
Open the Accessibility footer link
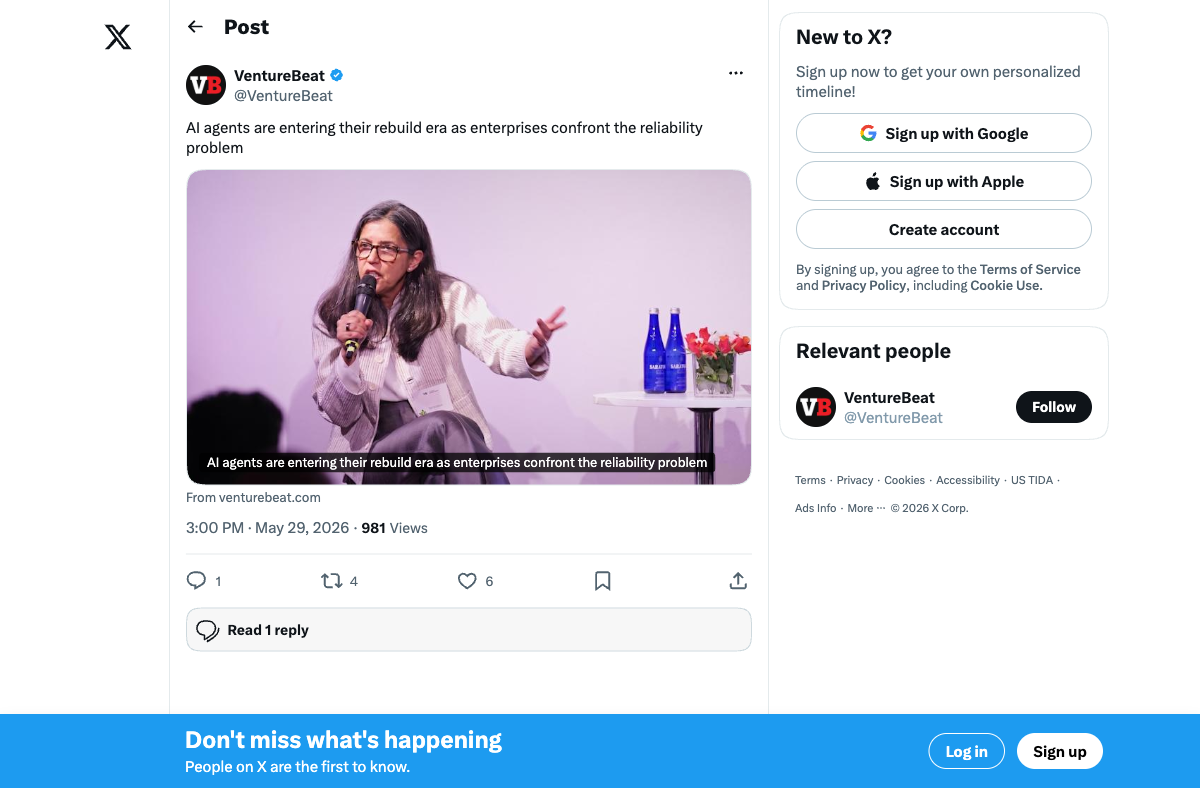(x=968, y=480)
